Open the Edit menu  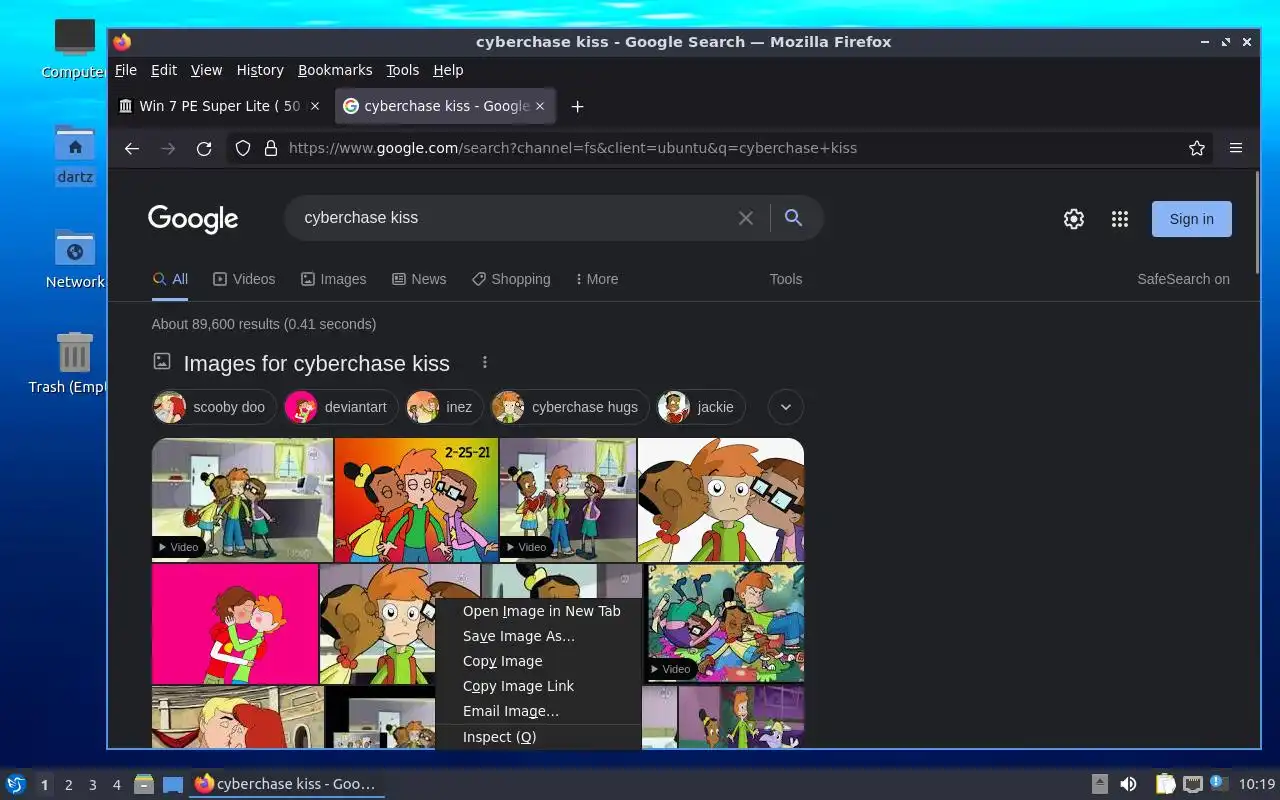(x=164, y=70)
